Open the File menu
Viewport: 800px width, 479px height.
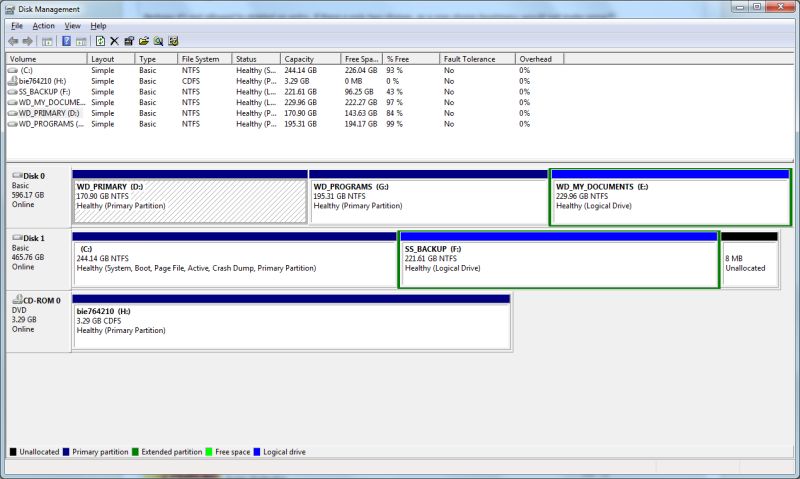point(17,26)
